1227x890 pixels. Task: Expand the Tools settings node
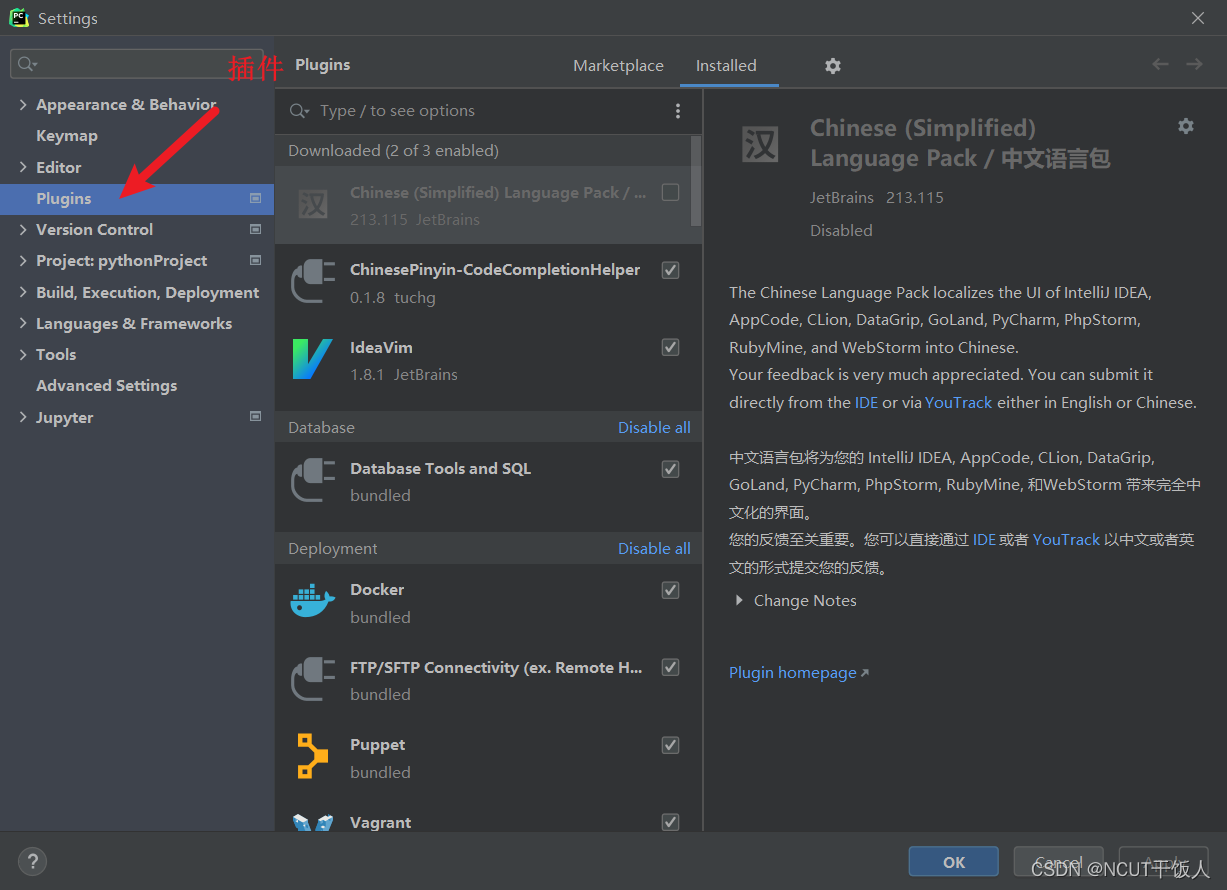23,354
